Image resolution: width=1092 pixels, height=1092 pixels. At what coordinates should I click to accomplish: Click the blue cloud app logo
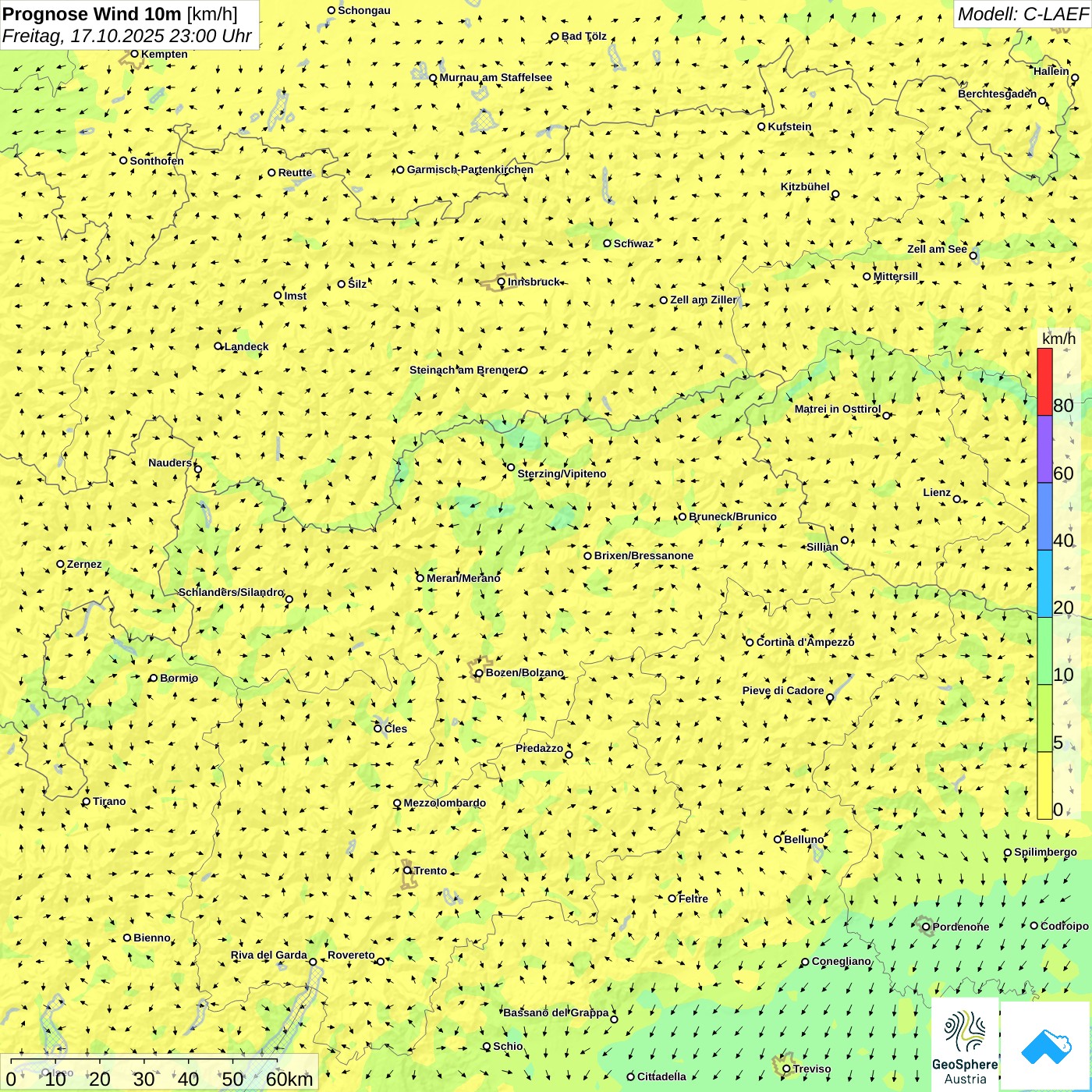click(x=1046, y=1046)
